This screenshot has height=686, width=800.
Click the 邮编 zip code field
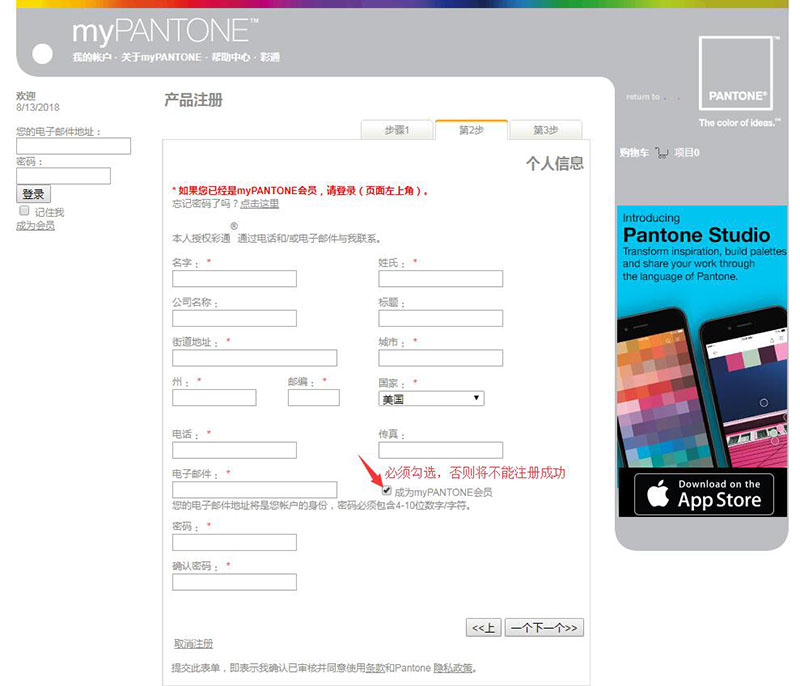point(314,398)
